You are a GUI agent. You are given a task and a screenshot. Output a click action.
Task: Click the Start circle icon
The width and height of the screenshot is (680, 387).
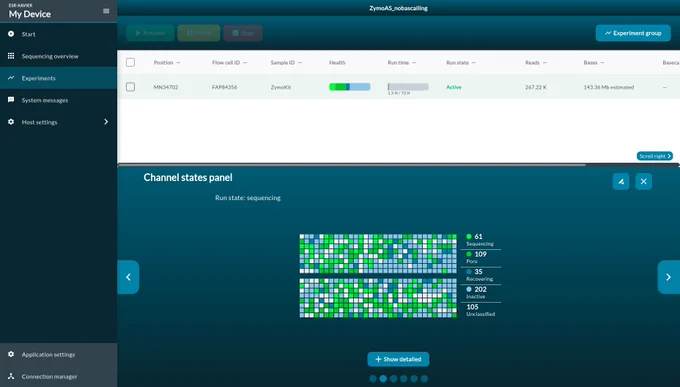11,34
